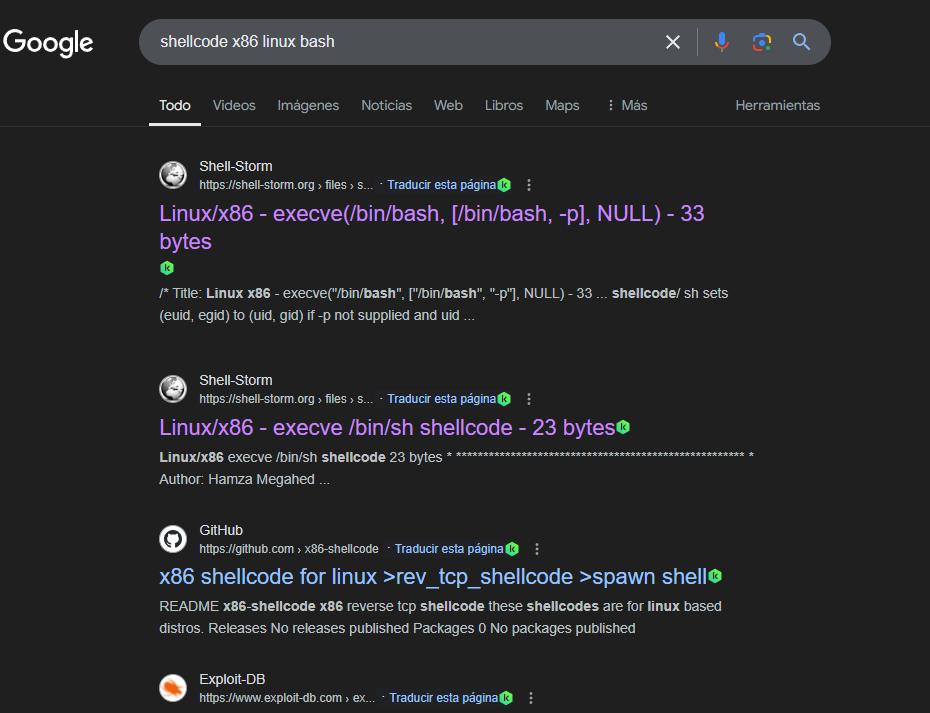Click the Exploit-DB site name text
The width and height of the screenshot is (930, 713).
232,679
